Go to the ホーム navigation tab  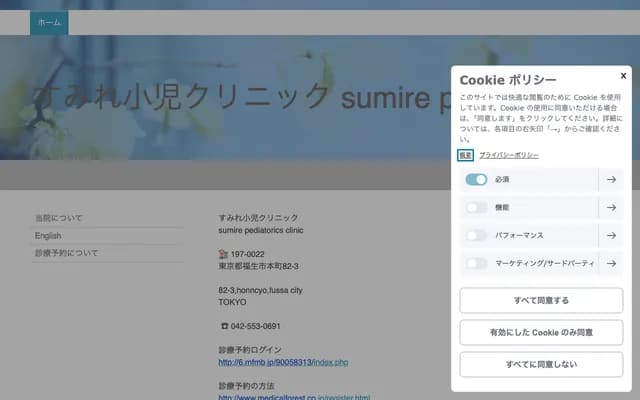tap(48, 22)
